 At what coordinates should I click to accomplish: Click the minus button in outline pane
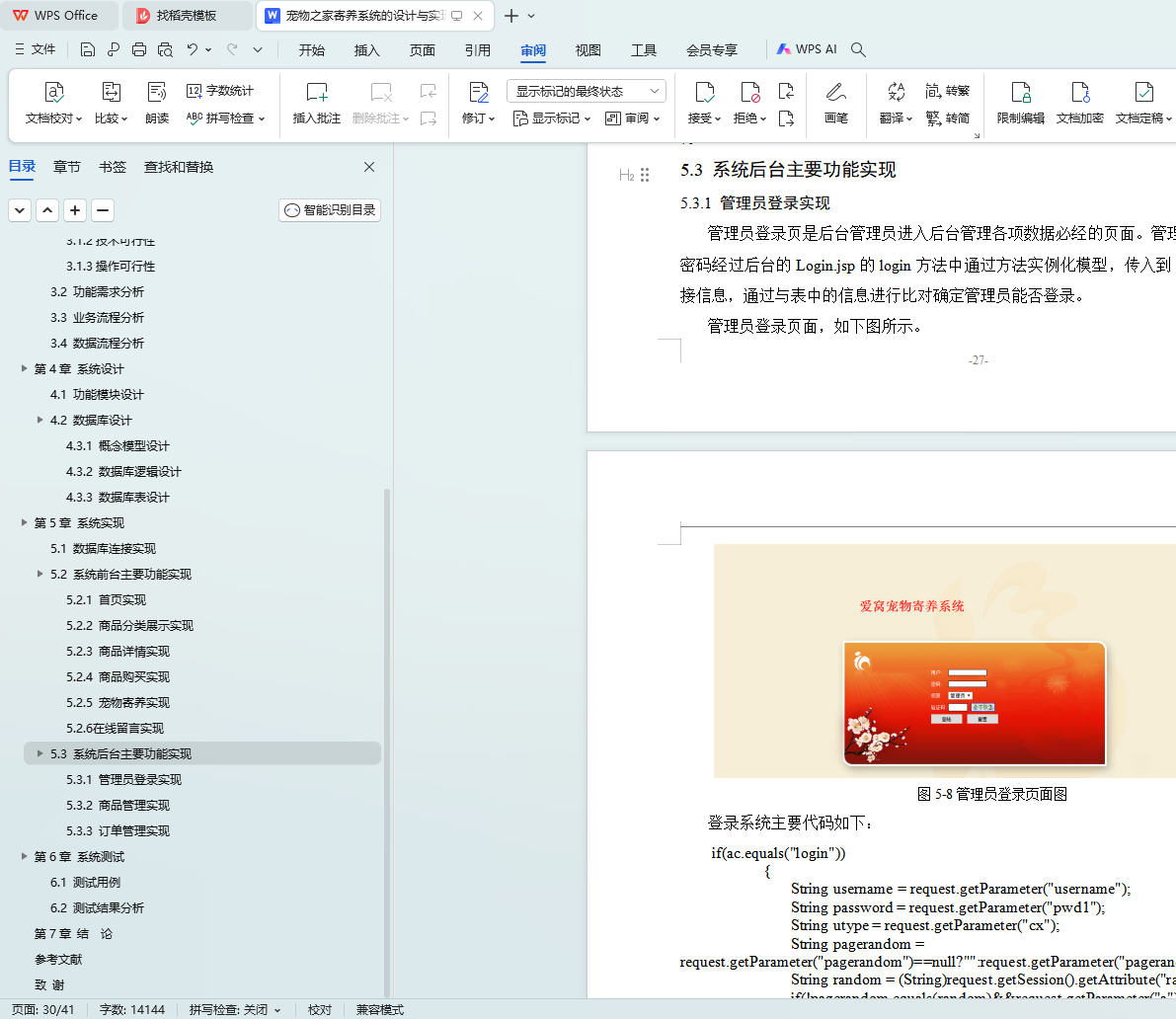(103, 210)
